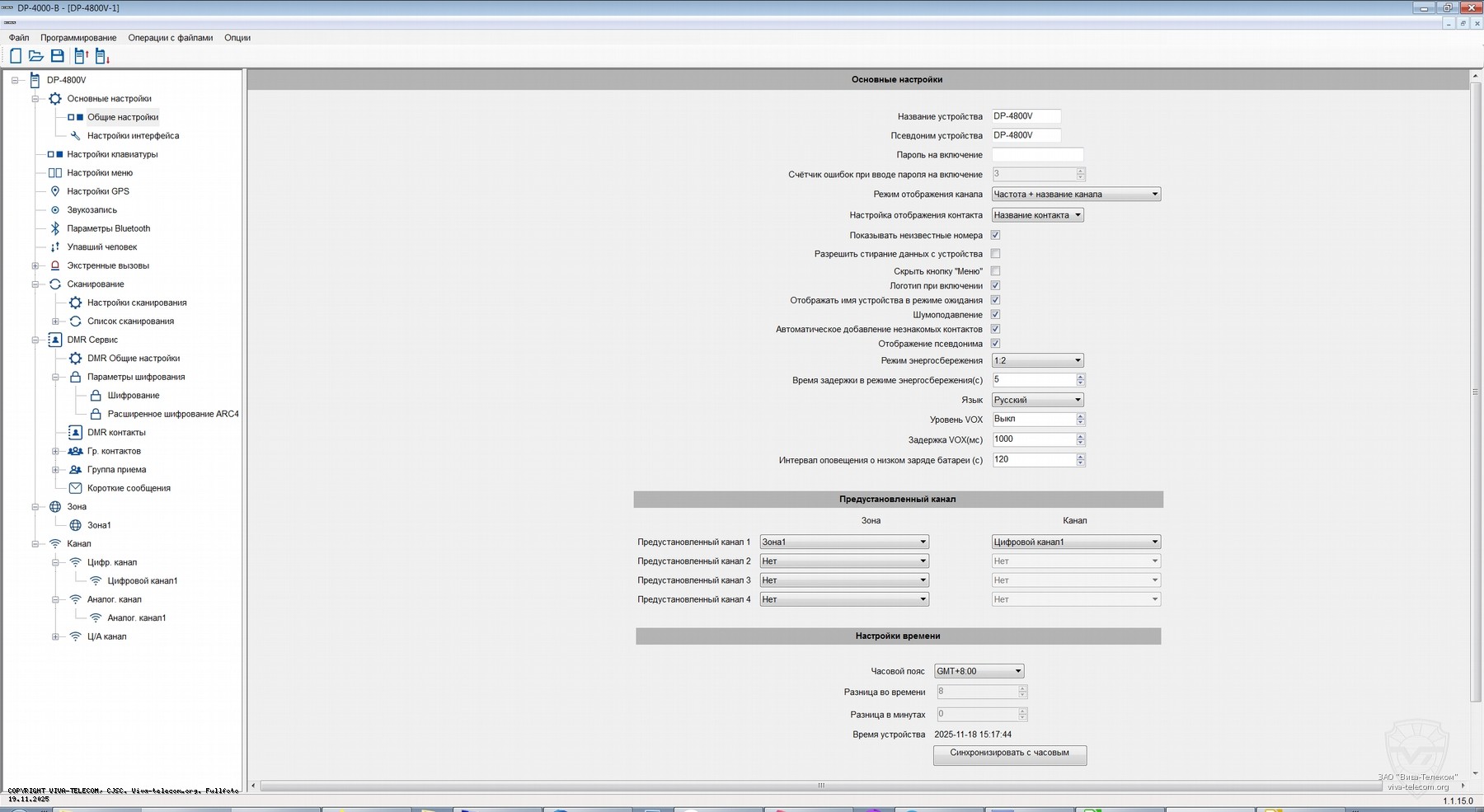Open the Программирование menu
The height and width of the screenshot is (812, 1484).
tap(78, 38)
